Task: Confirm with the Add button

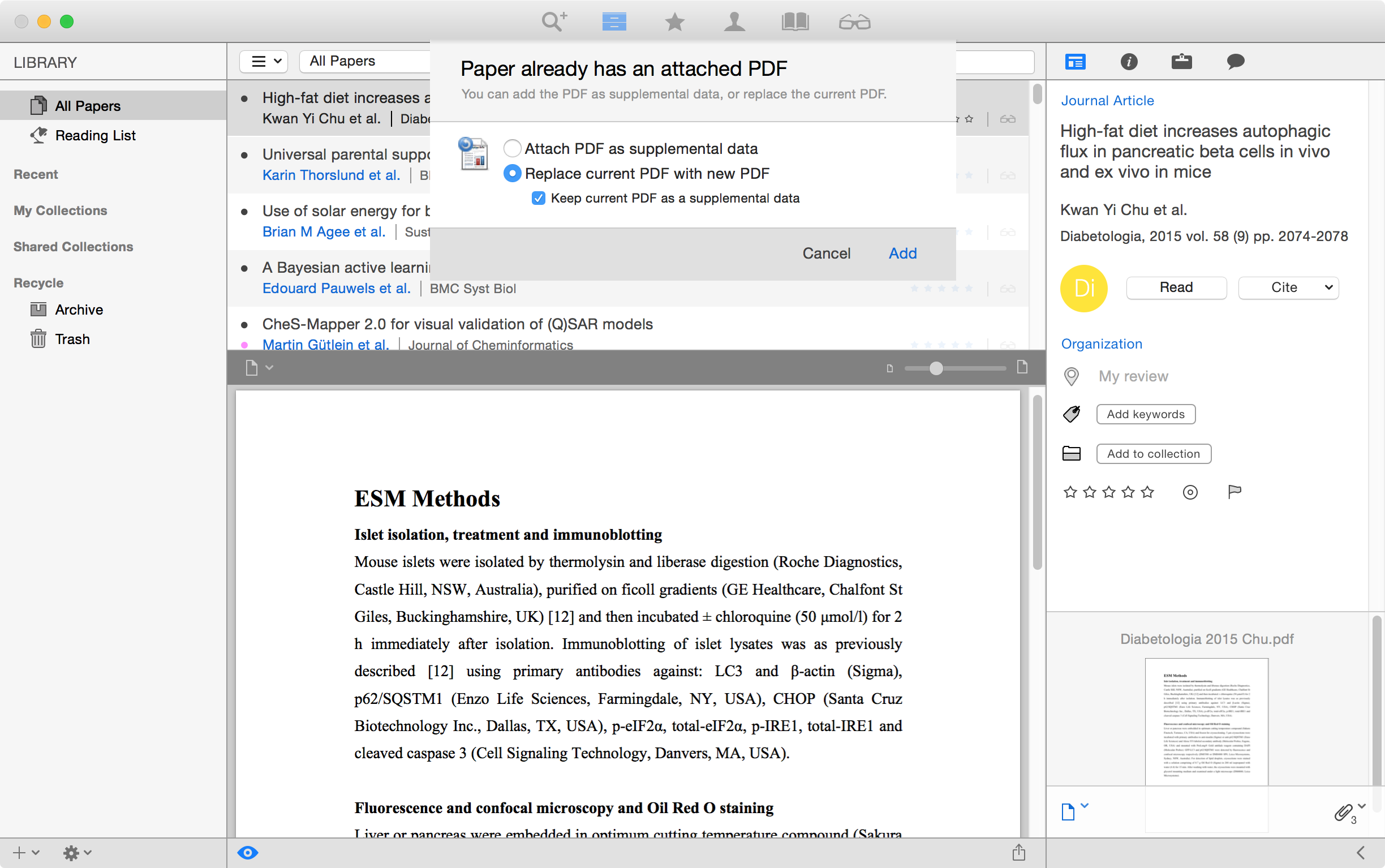Action: click(x=902, y=253)
